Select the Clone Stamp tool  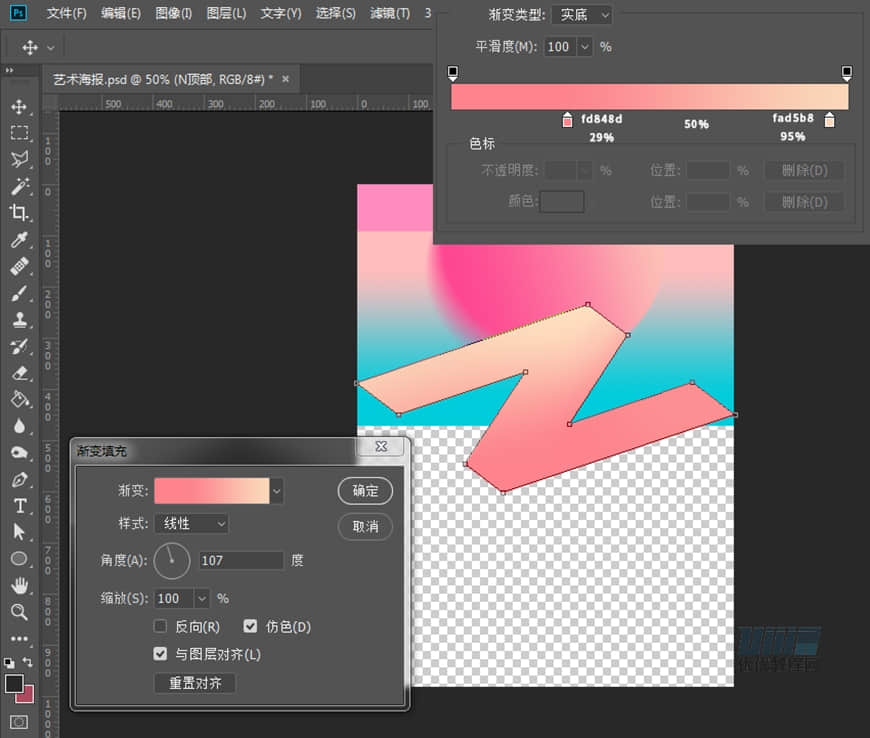(19, 320)
